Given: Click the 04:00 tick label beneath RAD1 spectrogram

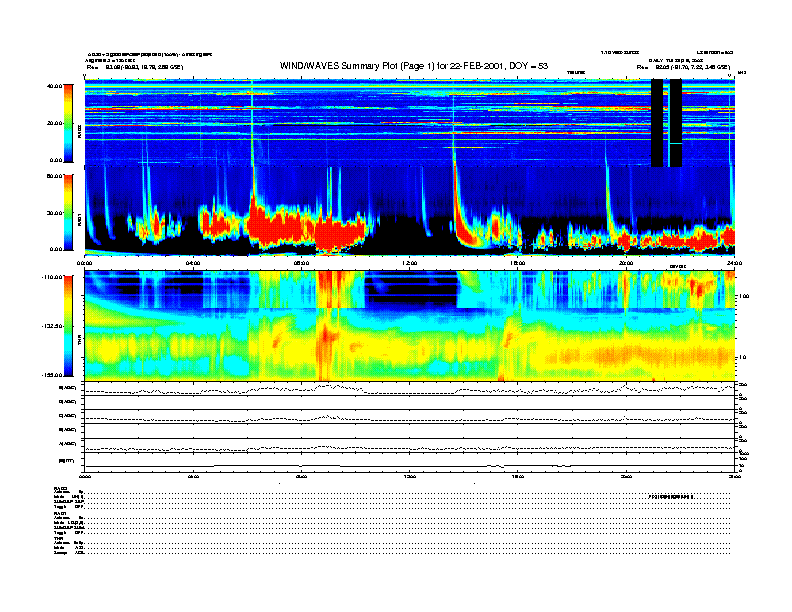Looking at the screenshot, I should pos(193,263).
